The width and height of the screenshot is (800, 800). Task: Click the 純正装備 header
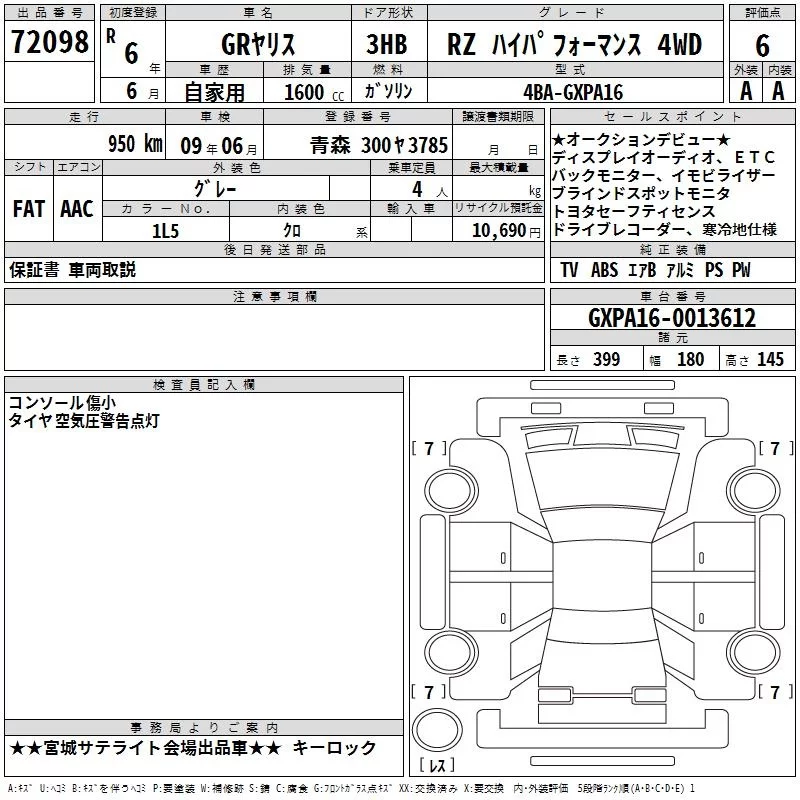coord(672,249)
